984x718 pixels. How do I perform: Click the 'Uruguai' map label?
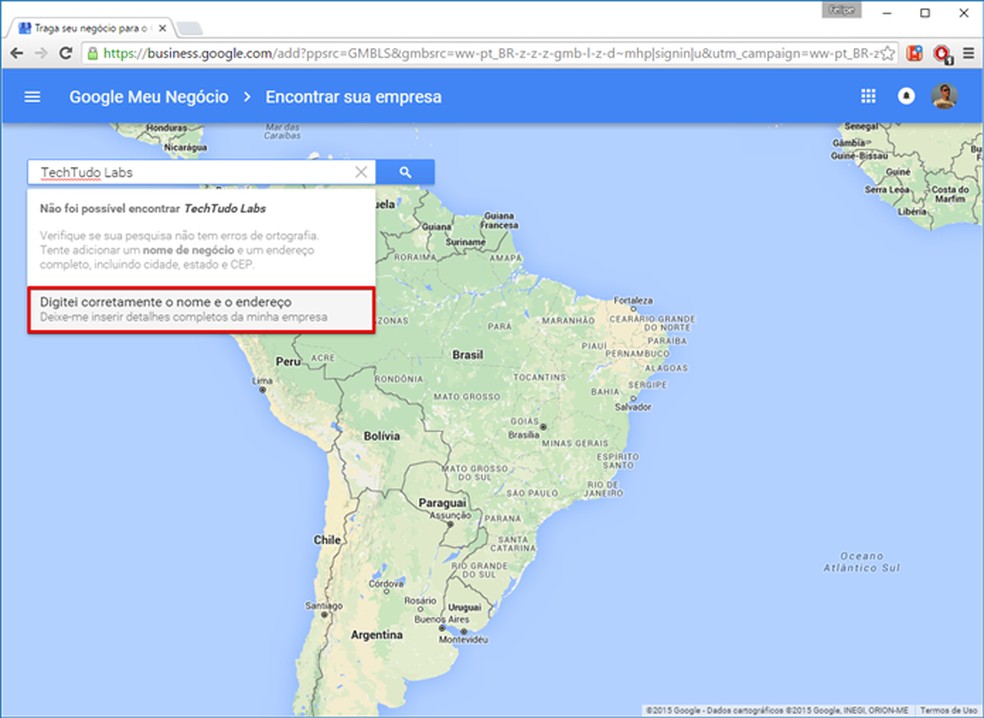[464, 607]
